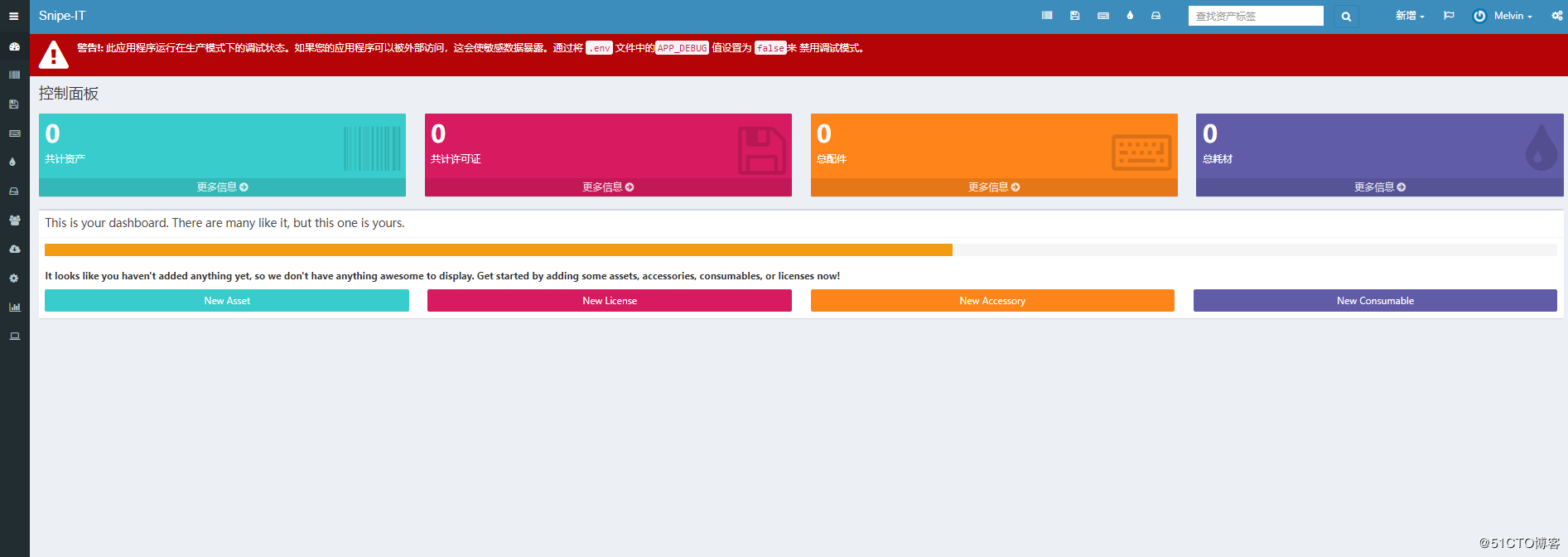This screenshot has height=557, width=1568.
Task: Click the New Asset button
Action: (x=227, y=301)
